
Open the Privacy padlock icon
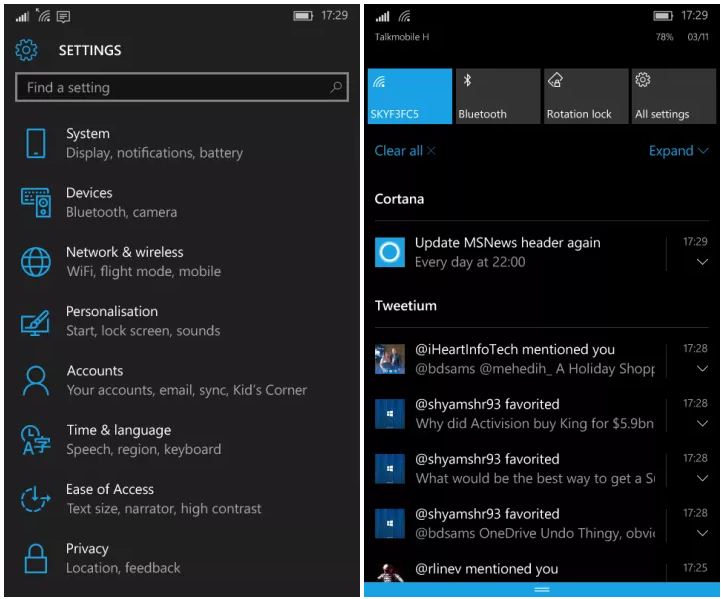click(36, 558)
